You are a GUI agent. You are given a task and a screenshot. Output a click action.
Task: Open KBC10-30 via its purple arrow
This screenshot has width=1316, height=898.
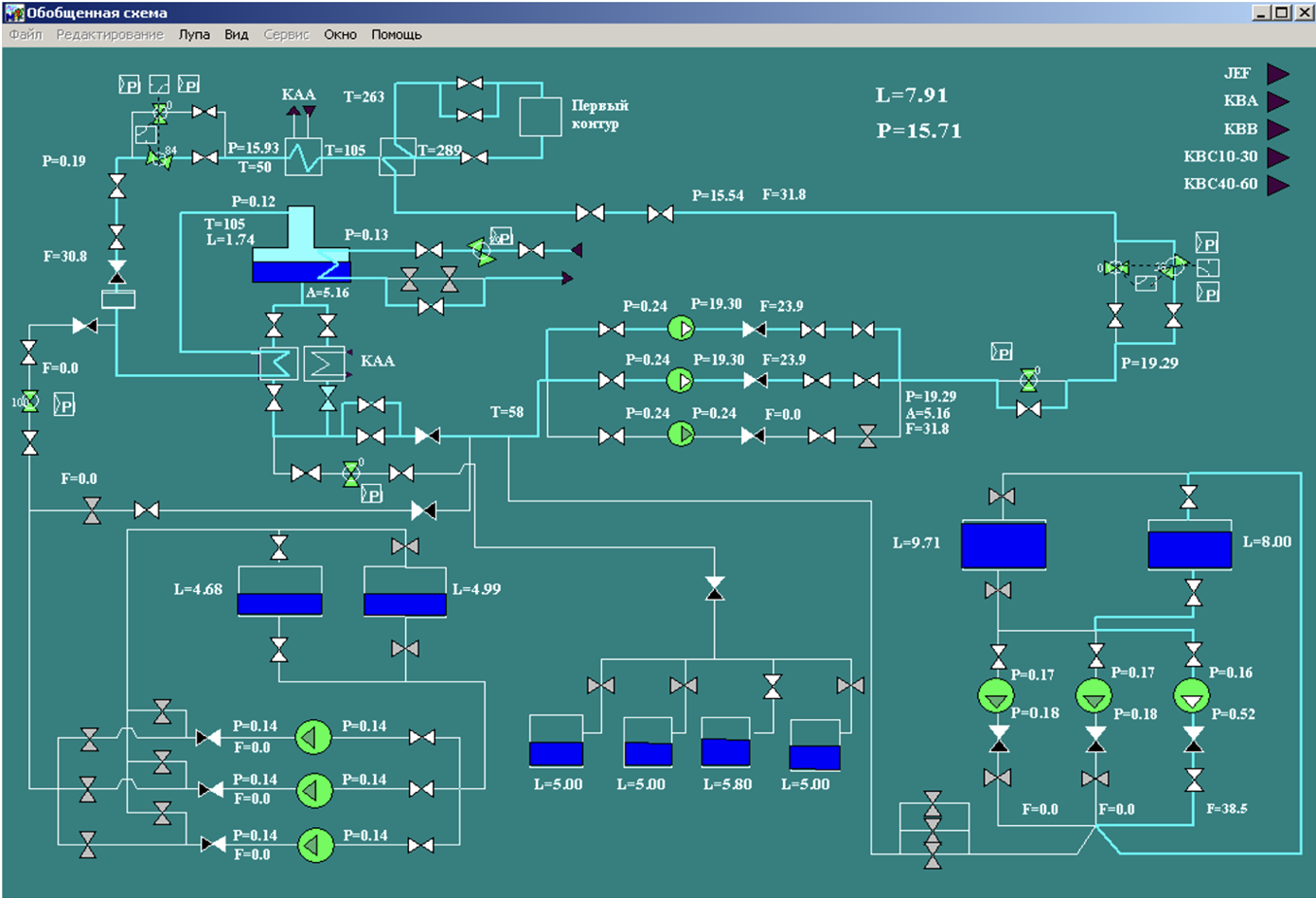pos(1278,157)
